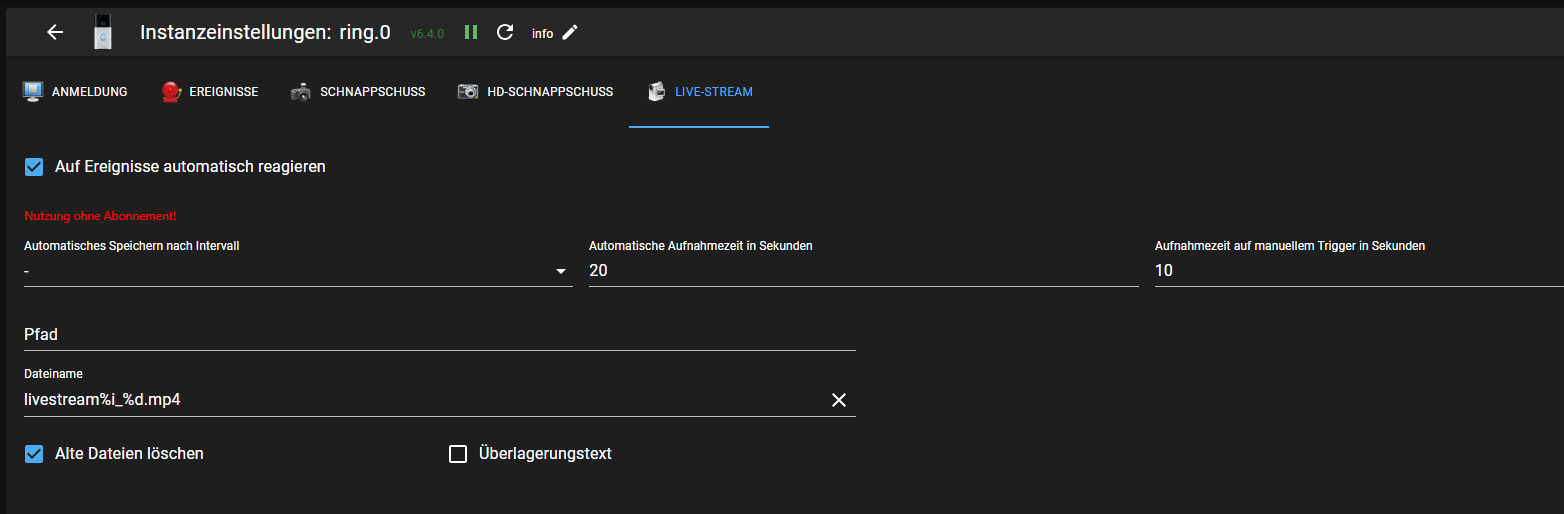Screen dimensions: 1564x514
Task: Click the info log level label
Action: pyautogui.click(x=542, y=34)
